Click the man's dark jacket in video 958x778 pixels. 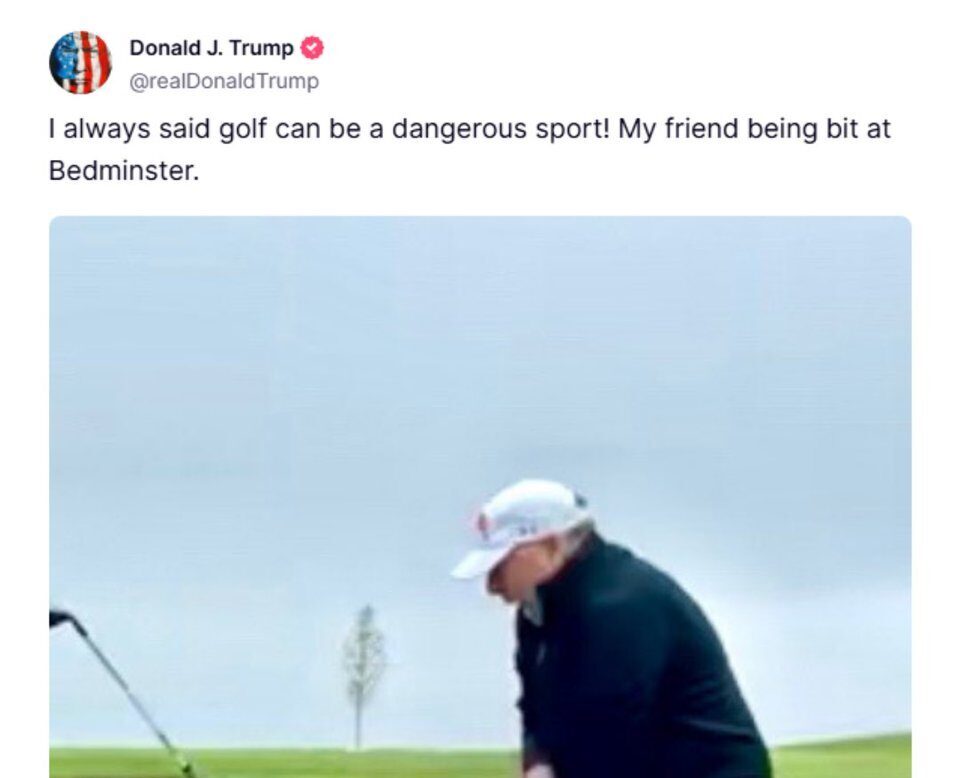coord(639,663)
